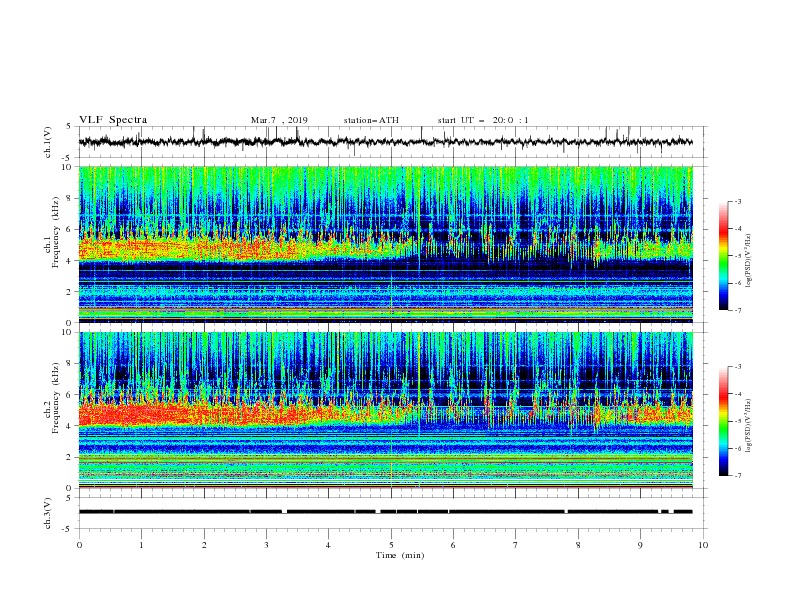Image resolution: width=792 pixels, height=612 pixels.
Task: Click the "-7" label on the ch.1 color bar
Action: (738, 310)
